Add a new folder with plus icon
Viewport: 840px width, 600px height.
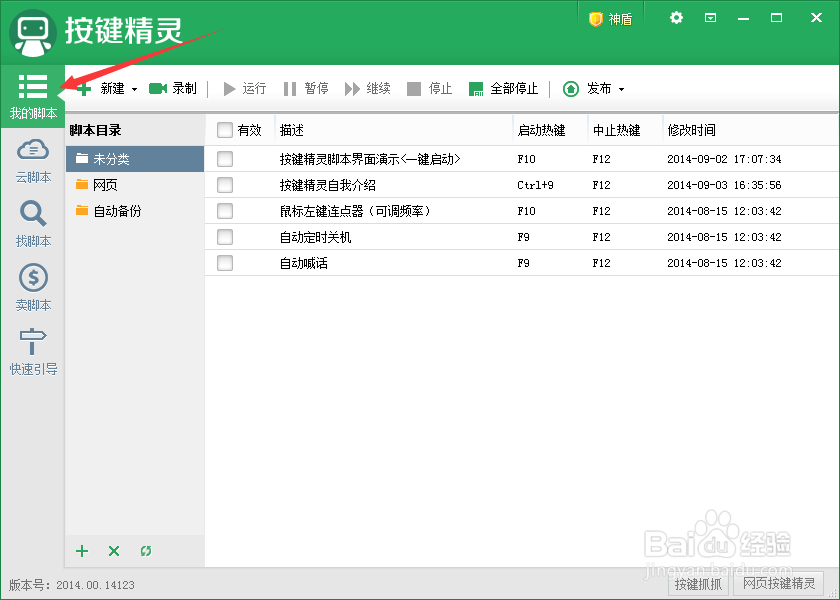[x=81, y=551]
